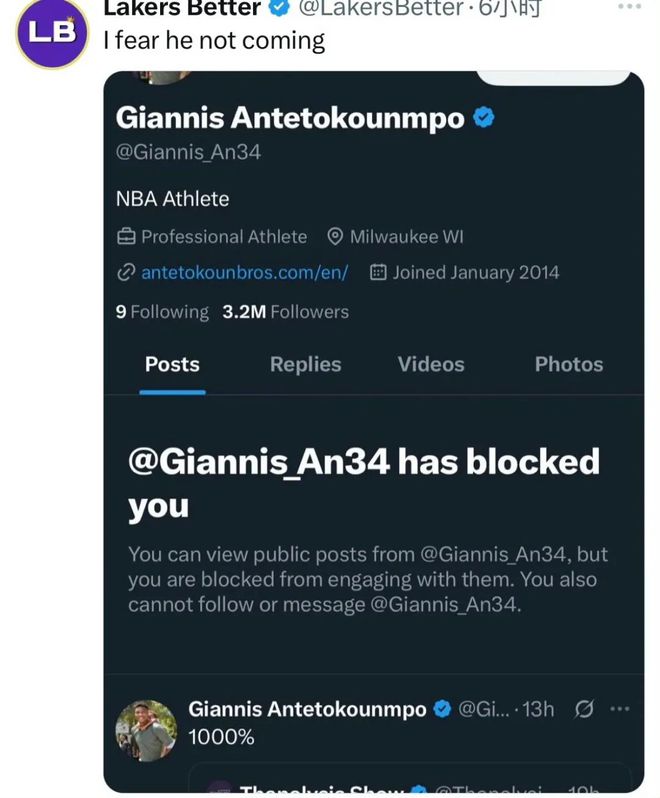Click Giannis's profile photo on the 1000% post
The height and width of the screenshot is (798, 660).
(x=148, y=731)
